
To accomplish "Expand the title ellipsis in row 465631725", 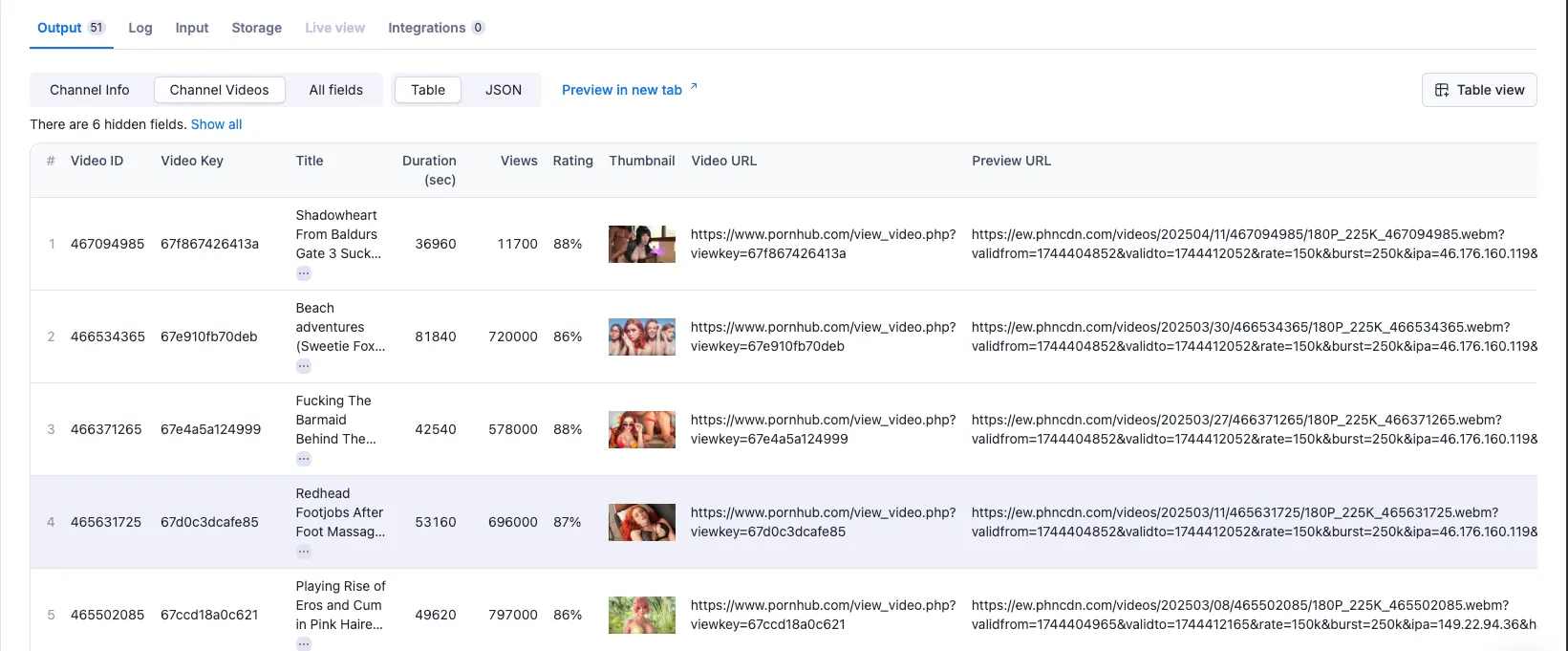I will (303, 552).
